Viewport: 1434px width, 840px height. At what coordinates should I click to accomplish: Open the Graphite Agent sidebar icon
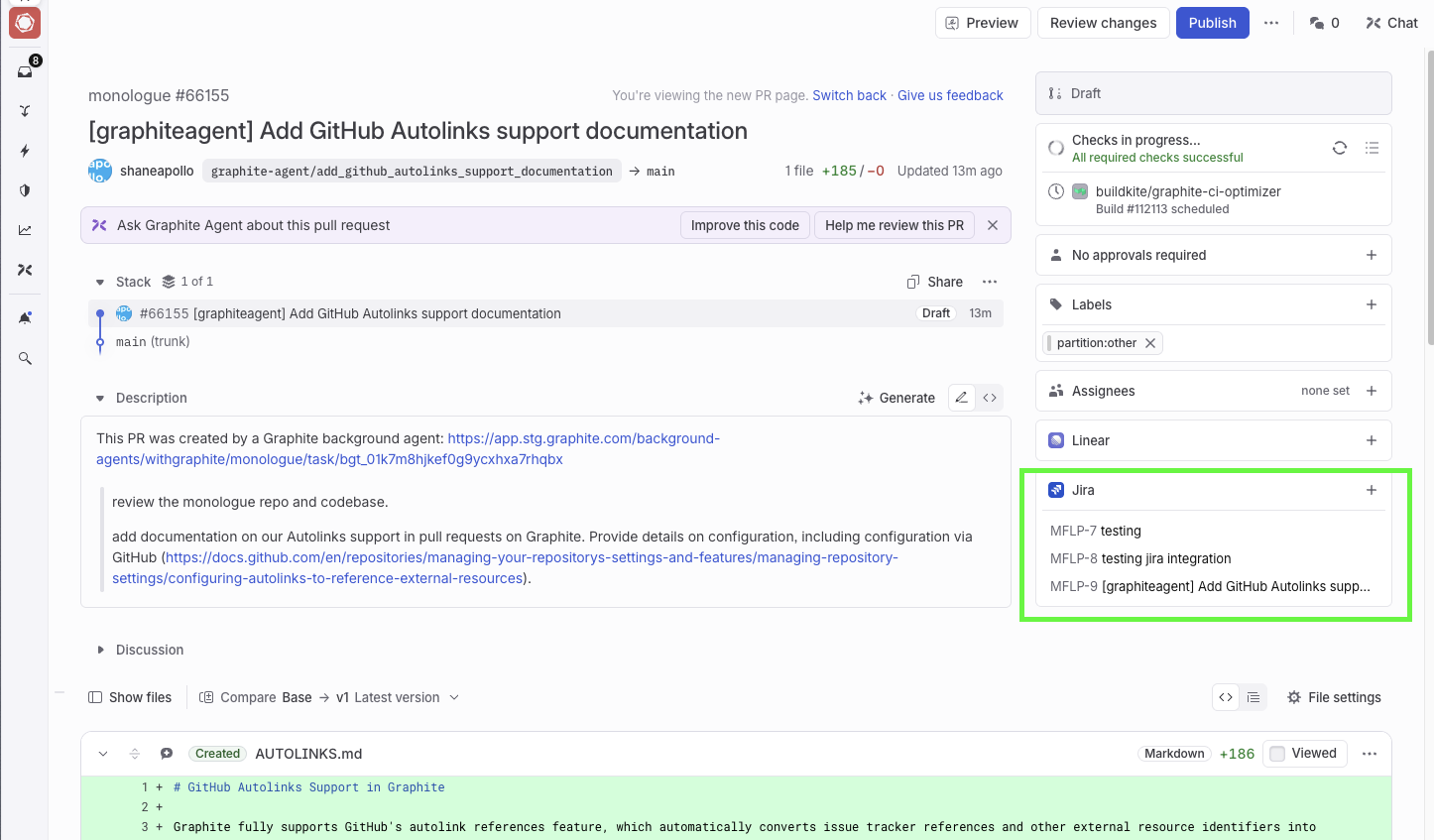point(25,270)
